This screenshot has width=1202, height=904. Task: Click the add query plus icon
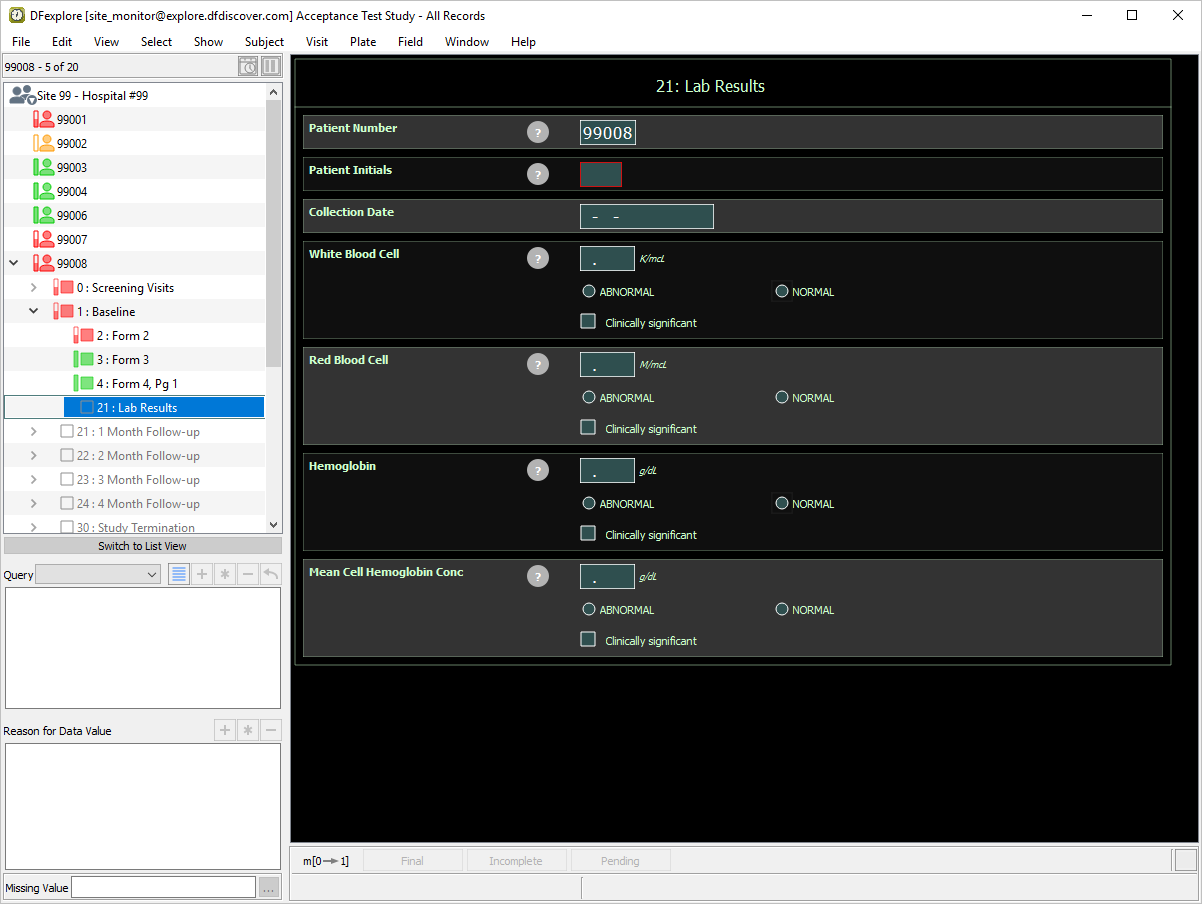click(202, 574)
